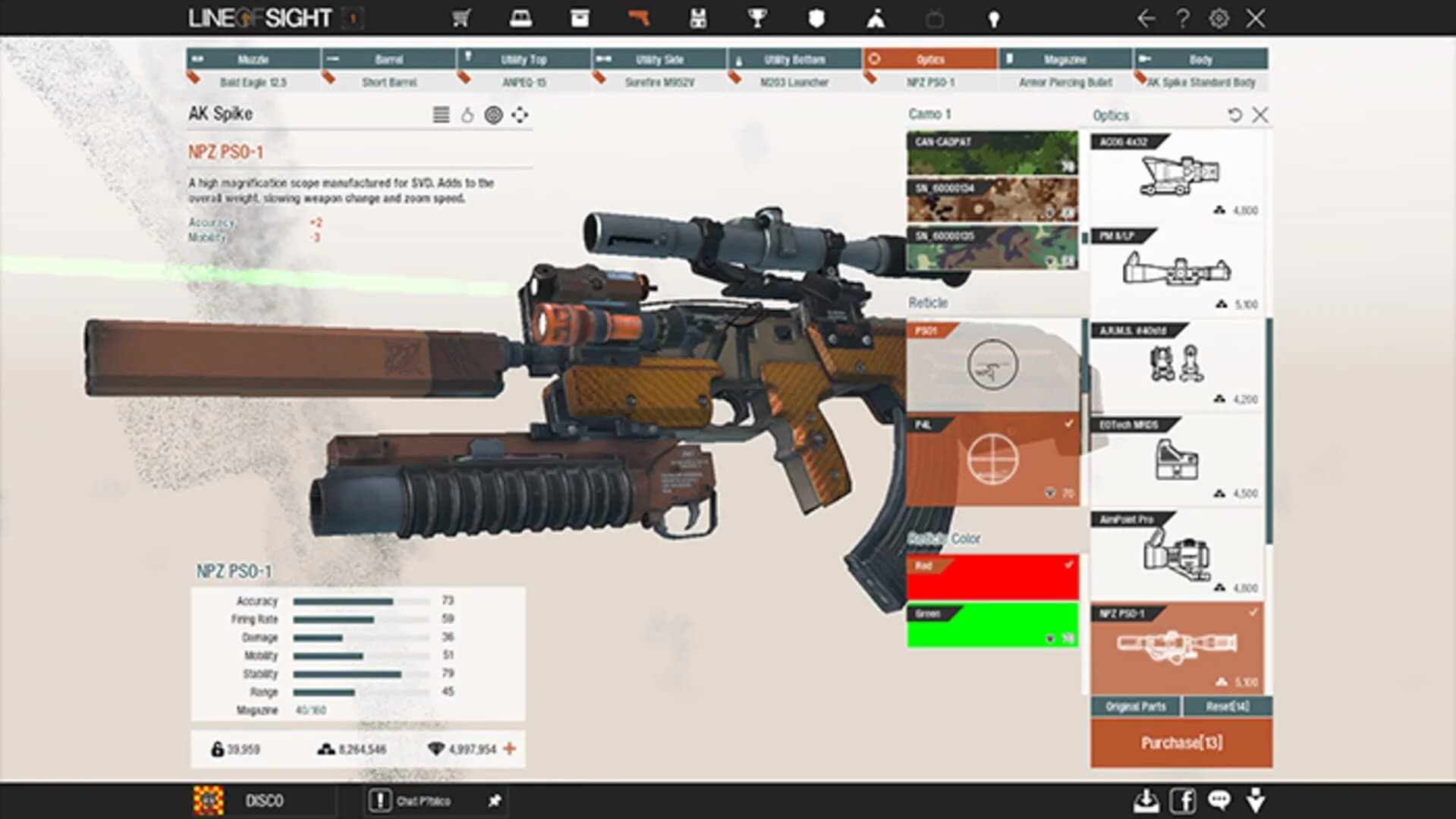Click the Original Parts button
The image size is (1456, 819).
tap(1134, 706)
